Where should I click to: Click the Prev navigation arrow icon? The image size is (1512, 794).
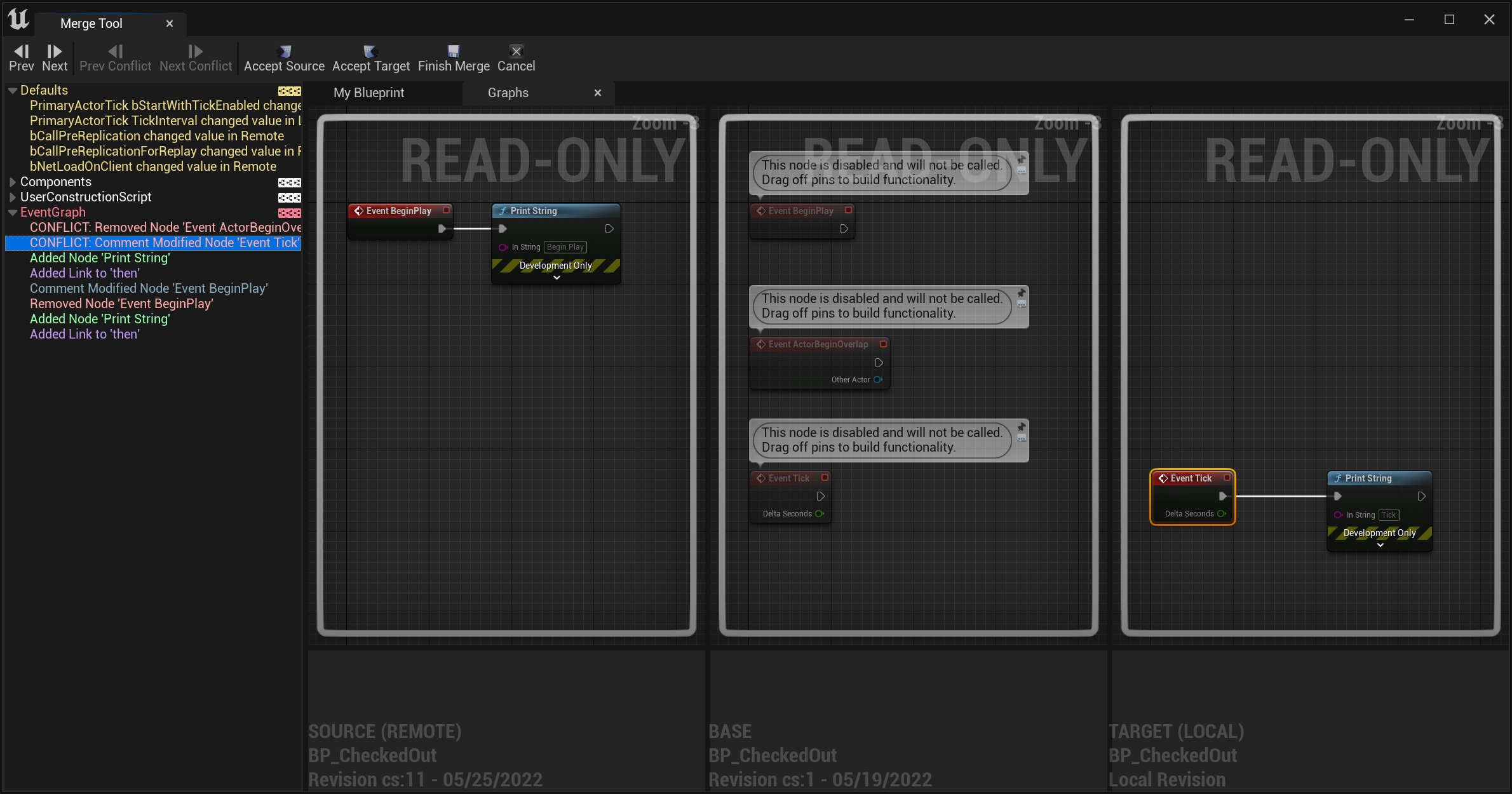click(20, 51)
